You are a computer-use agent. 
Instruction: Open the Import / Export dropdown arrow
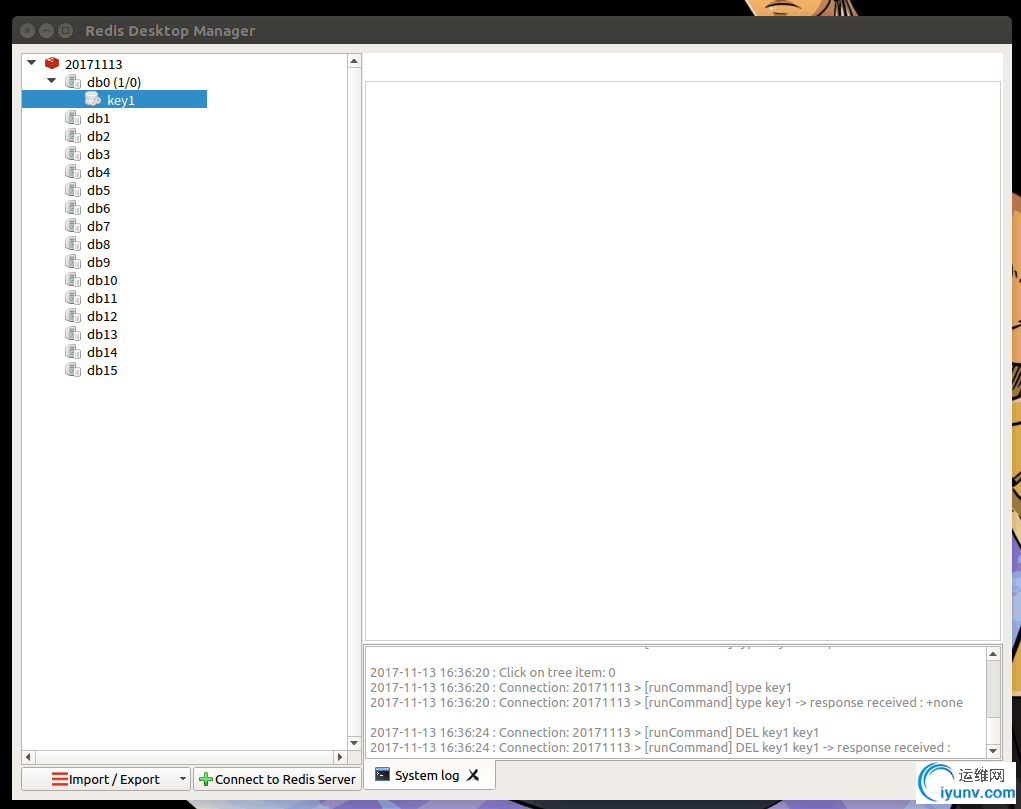pos(183,778)
